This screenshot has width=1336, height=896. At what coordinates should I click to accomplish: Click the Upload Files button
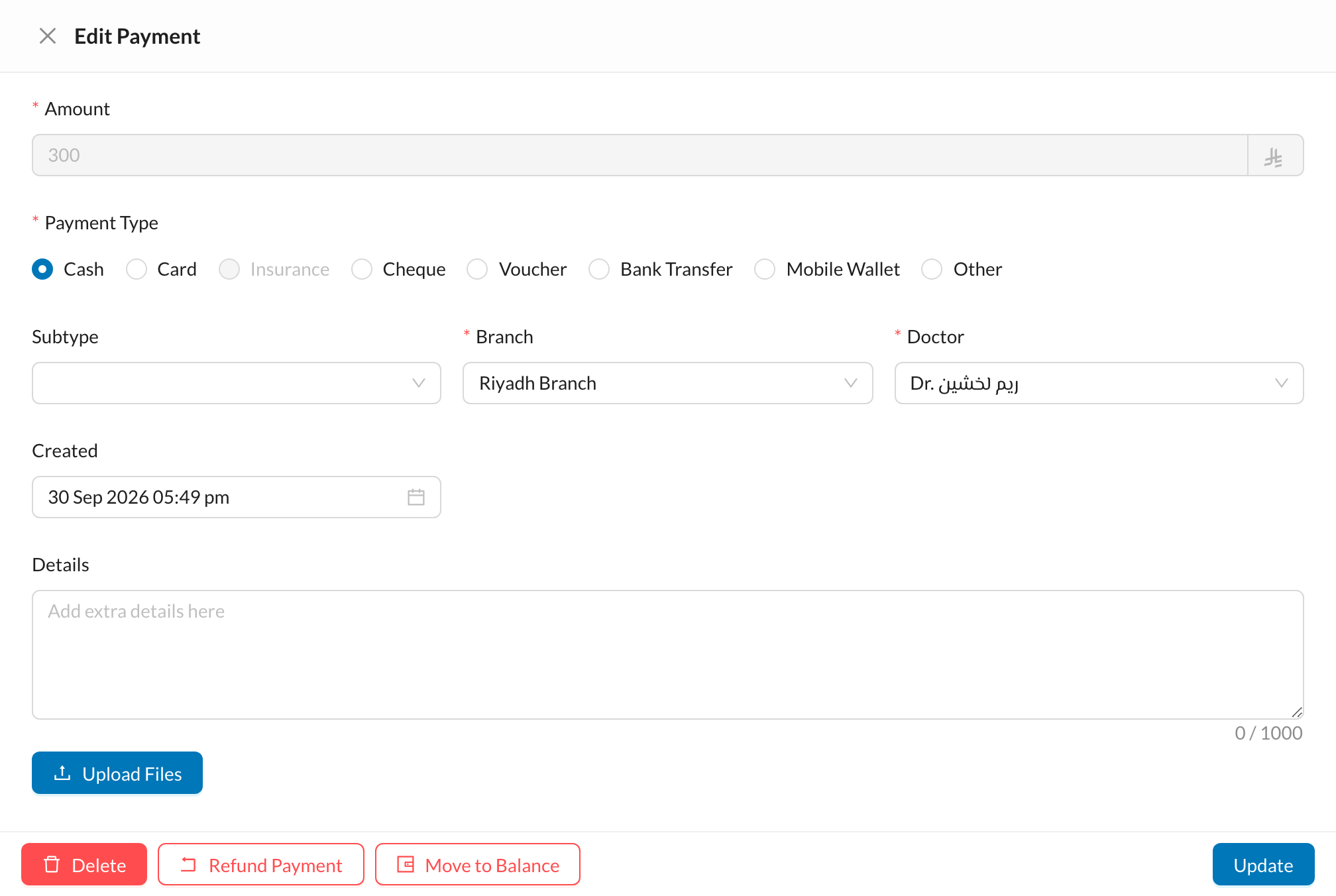[117, 773]
